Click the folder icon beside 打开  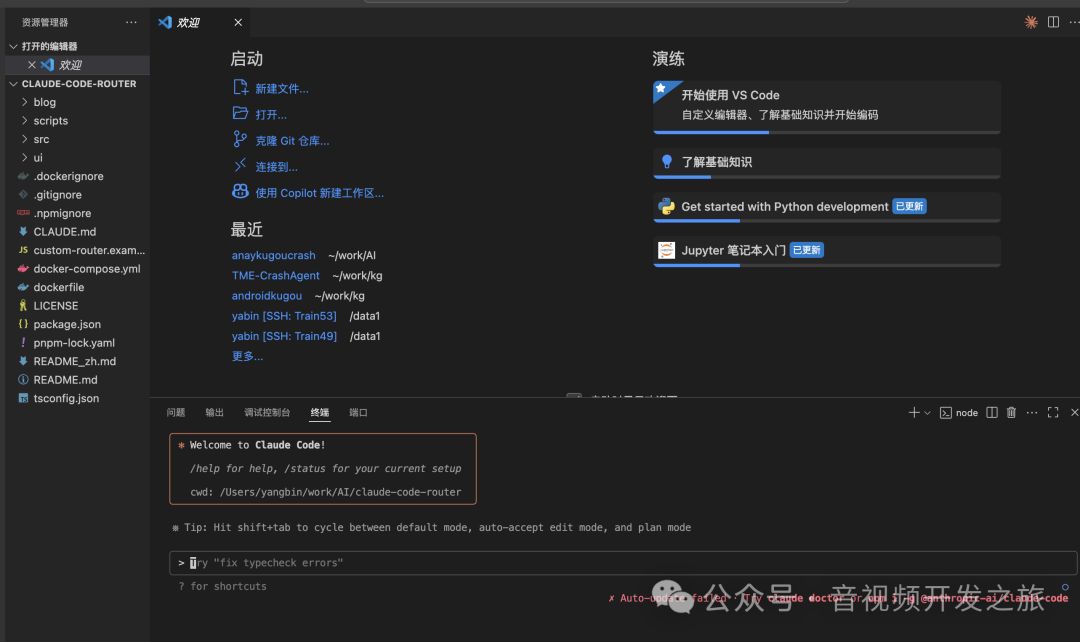click(240, 113)
